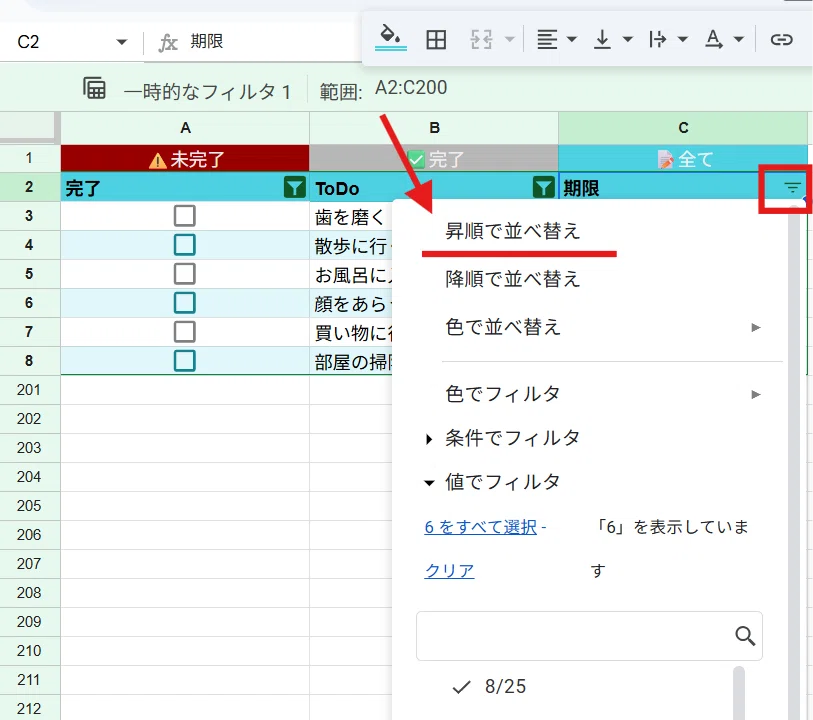Select row 2 header

(x=30, y=187)
